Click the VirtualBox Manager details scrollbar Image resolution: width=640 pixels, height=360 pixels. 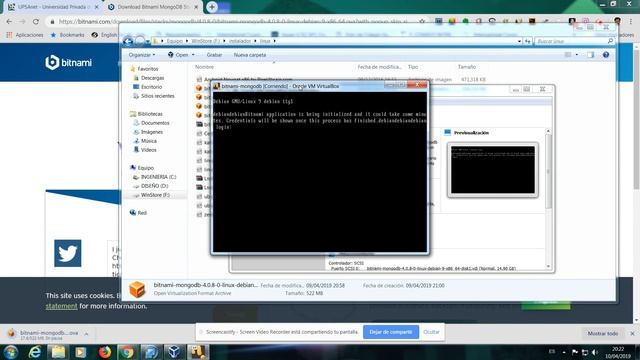click(x=548, y=199)
